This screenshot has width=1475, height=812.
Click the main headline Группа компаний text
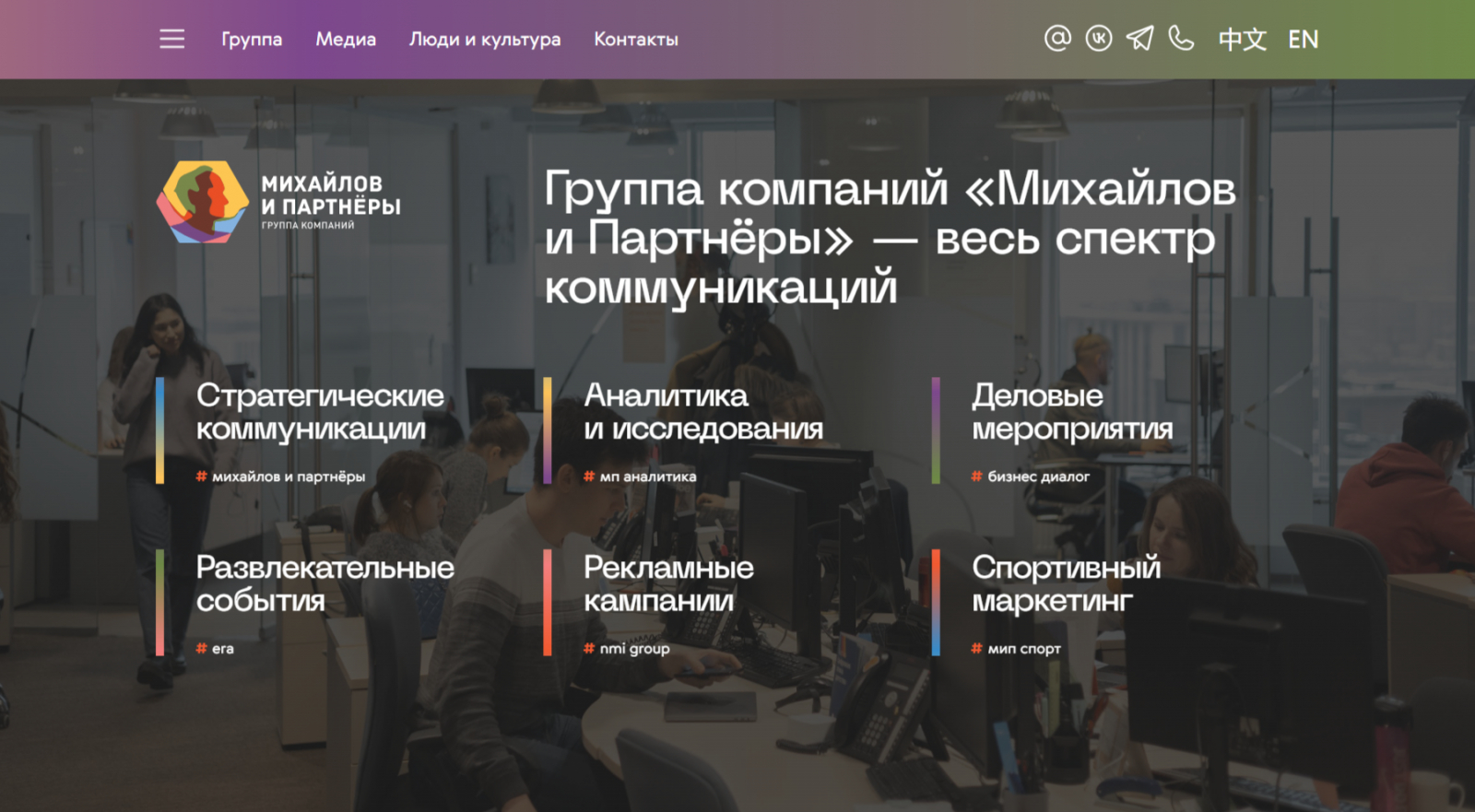click(x=890, y=237)
